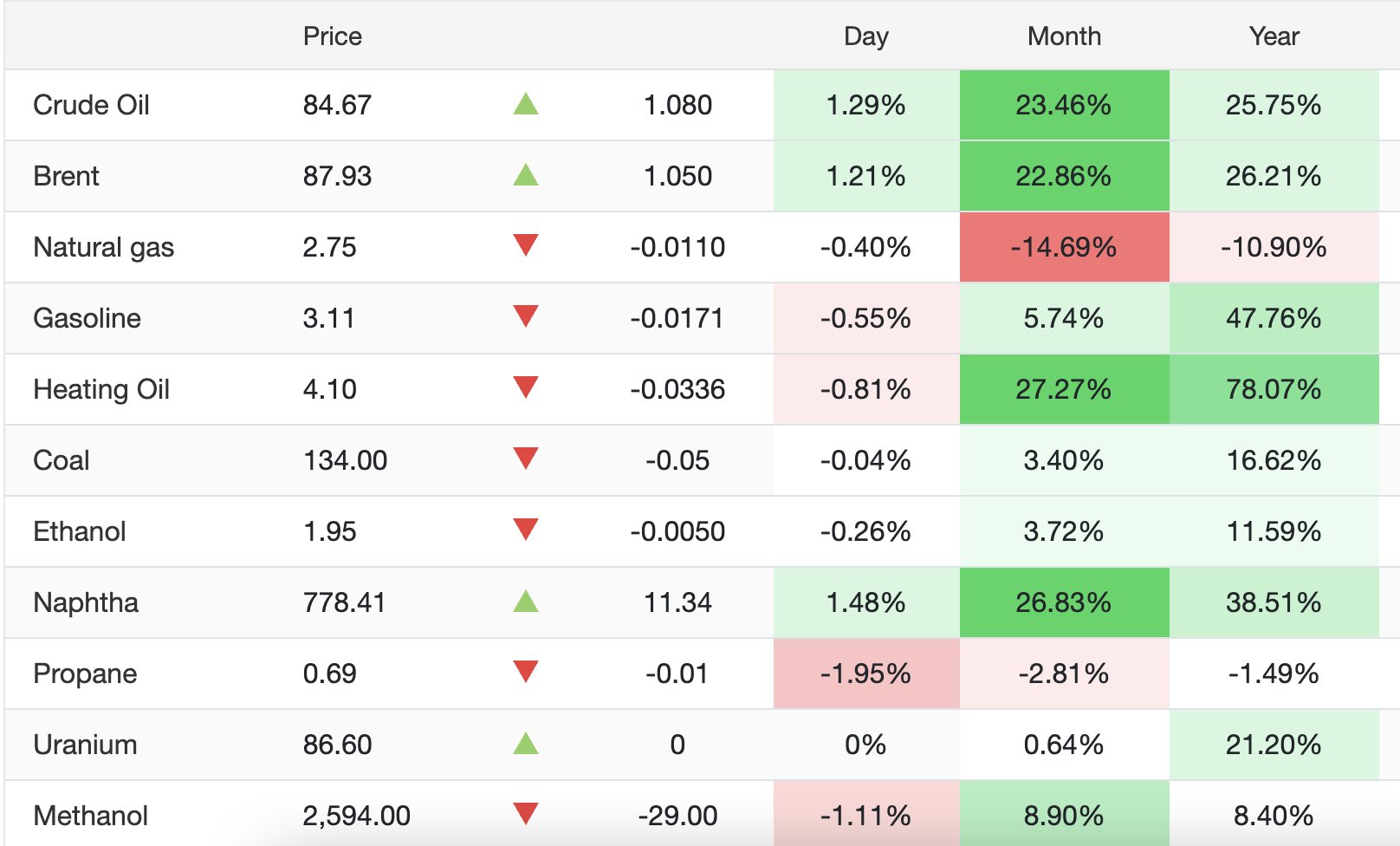Click the red down arrow for Ethanol
The width and height of the screenshot is (1400, 846).
click(x=526, y=530)
